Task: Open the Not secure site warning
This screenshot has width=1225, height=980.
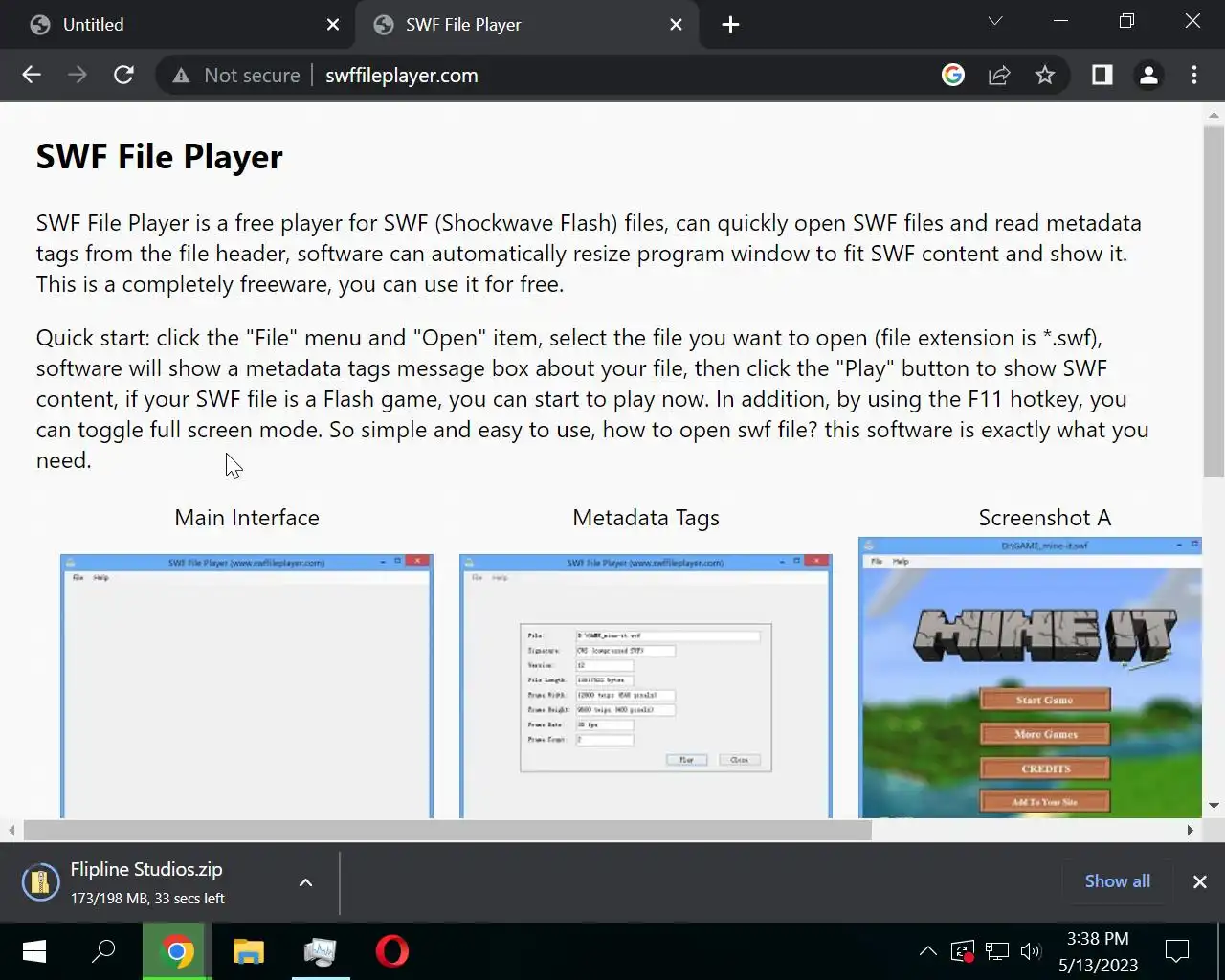Action: [235, 76]
